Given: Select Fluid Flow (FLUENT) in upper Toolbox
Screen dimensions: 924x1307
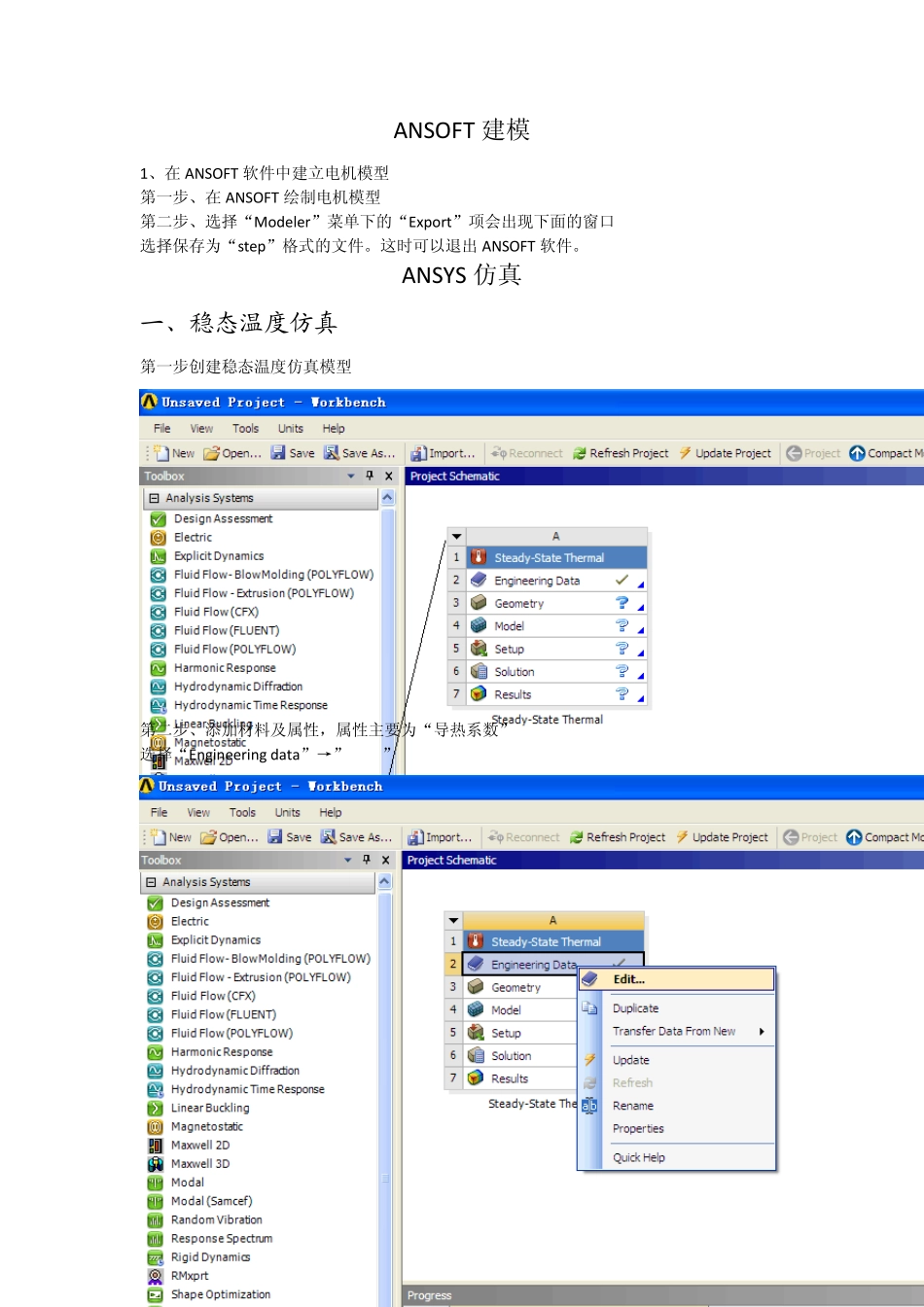Looking at the screenshot, I should (x=227, y=631).
